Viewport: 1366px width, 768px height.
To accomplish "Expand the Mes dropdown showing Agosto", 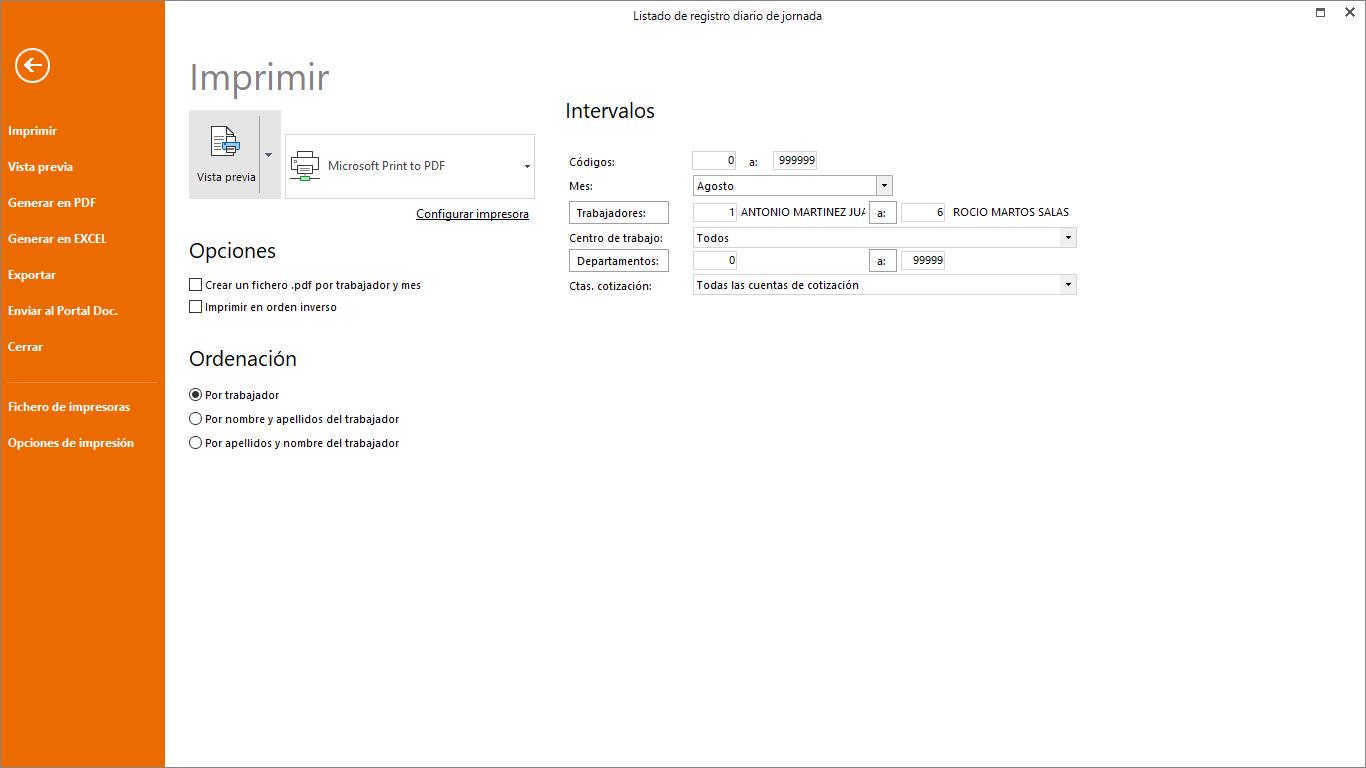I will coord(884,186).
